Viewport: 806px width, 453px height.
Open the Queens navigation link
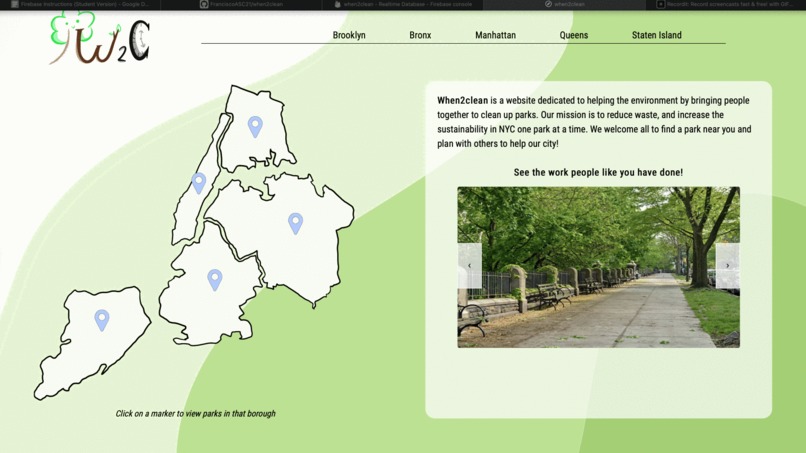coord(574,35)
